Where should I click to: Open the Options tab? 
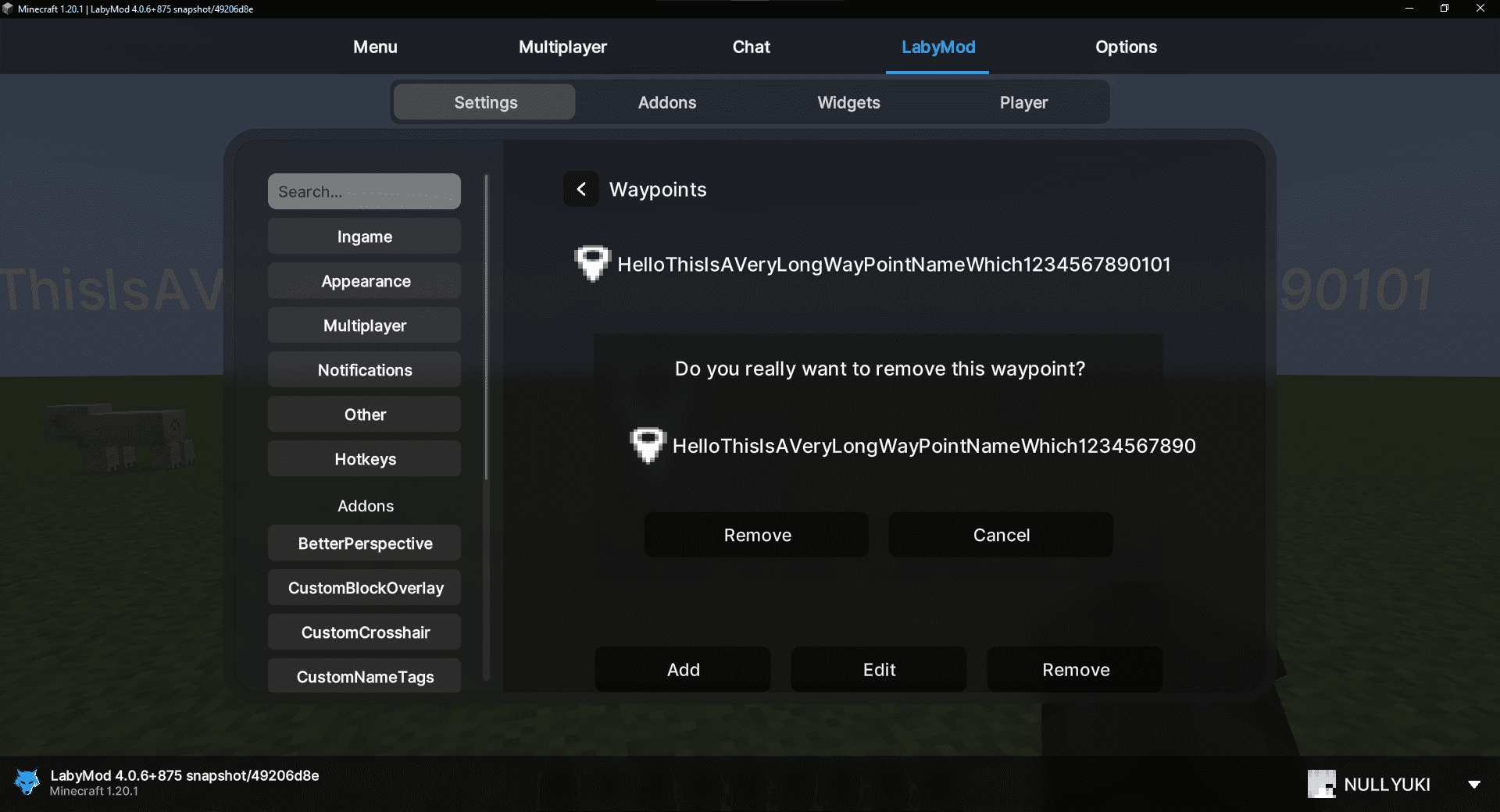coord(1126,47)
